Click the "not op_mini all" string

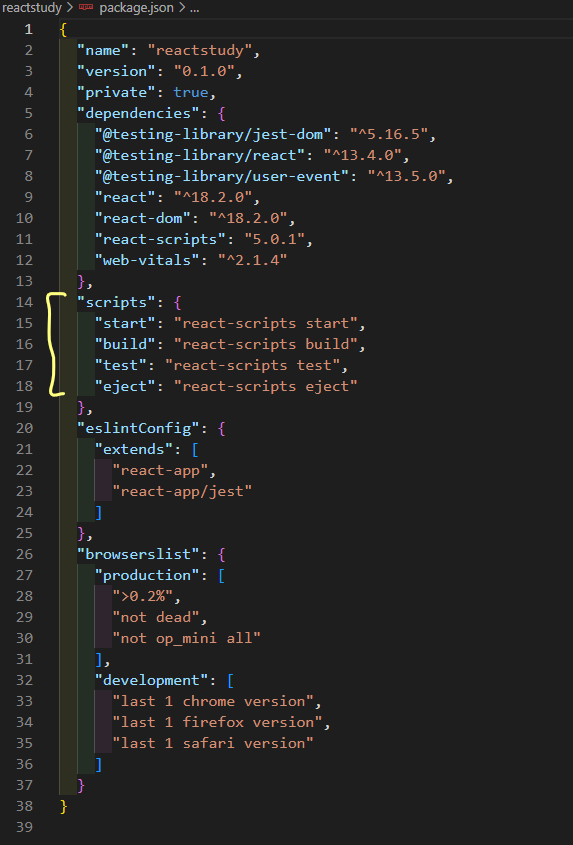[x=187, y=639]
